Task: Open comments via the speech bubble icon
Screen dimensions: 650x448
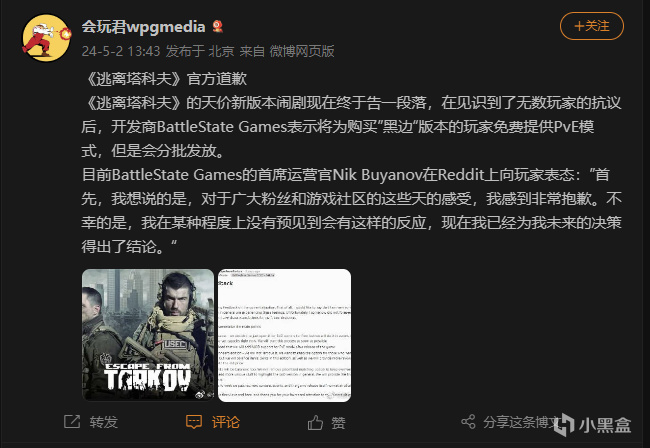Action: coord(194,422)
